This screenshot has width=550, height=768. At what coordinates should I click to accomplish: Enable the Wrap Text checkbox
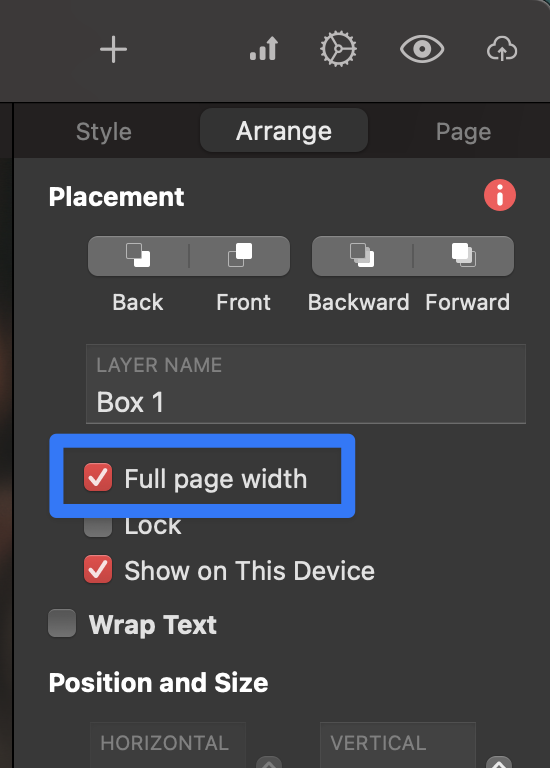click(62, 623)
